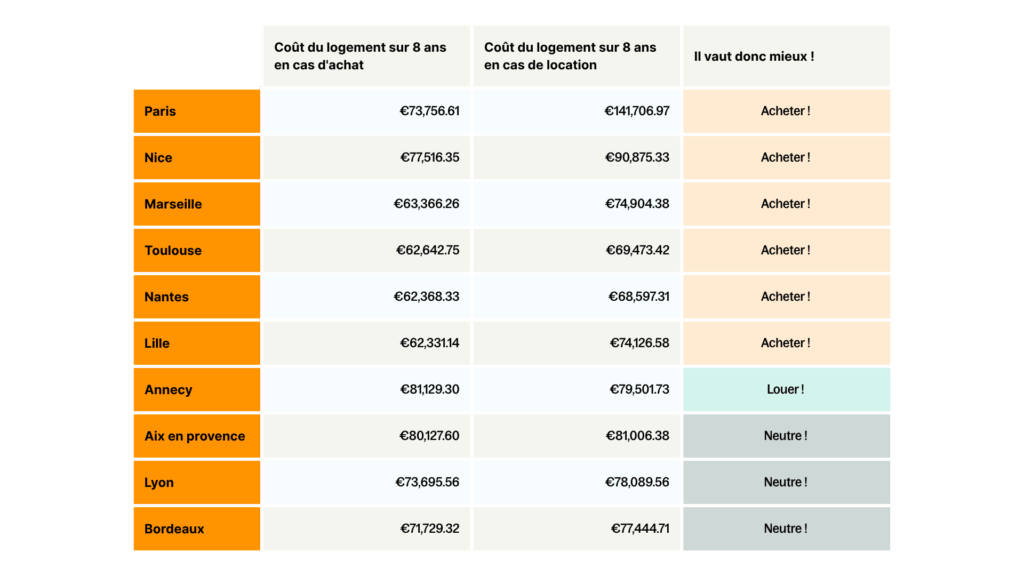
Task: Select Paris purchase cost €73,756.61
Action: [x=428, y=111]
